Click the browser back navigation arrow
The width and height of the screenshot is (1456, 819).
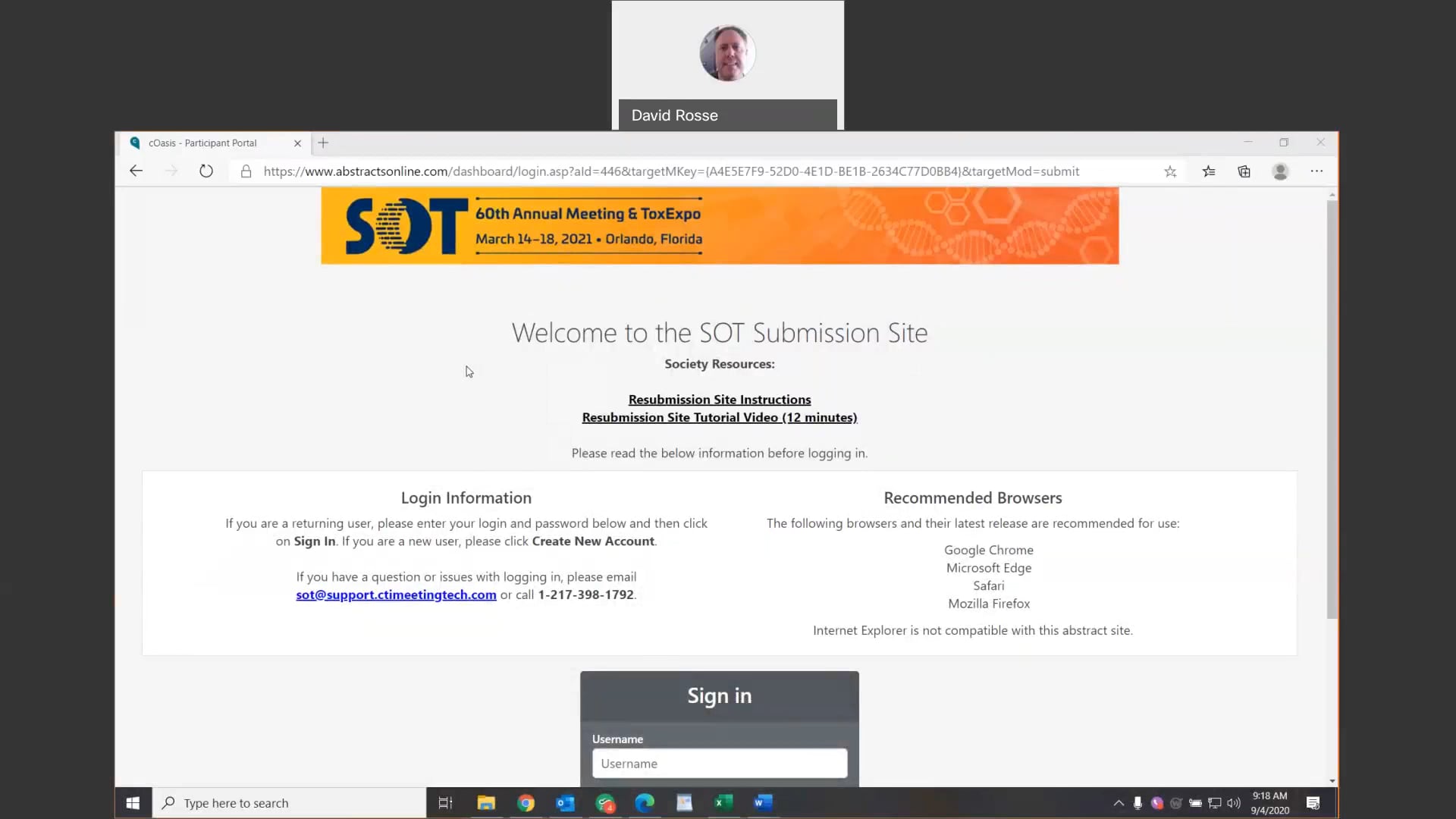pos(136,171)
